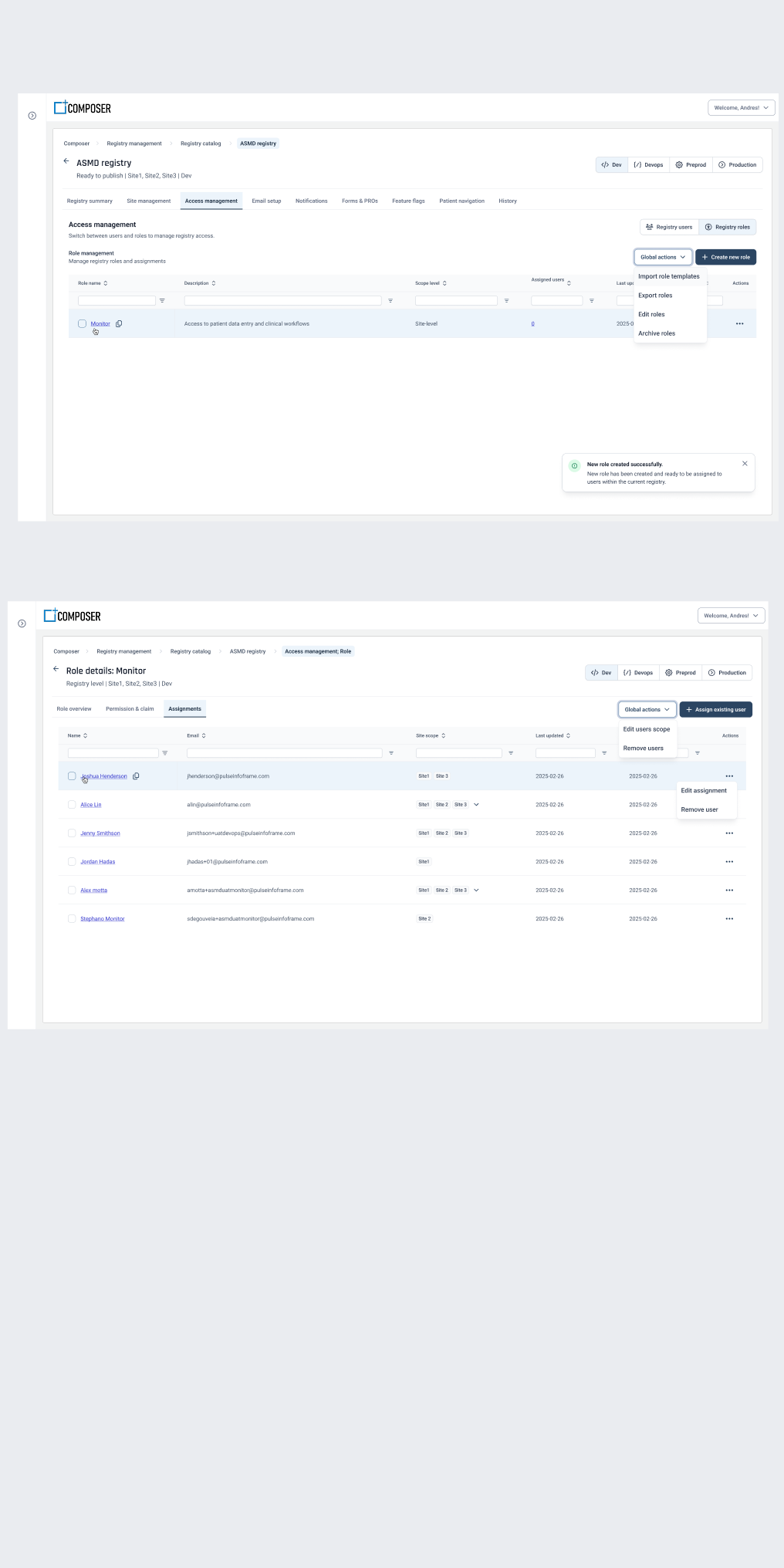Choose Archive roles from menu

(669, 333)
